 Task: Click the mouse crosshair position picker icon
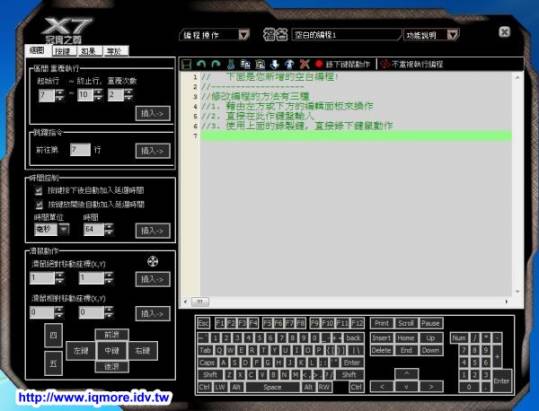(153, 262)
